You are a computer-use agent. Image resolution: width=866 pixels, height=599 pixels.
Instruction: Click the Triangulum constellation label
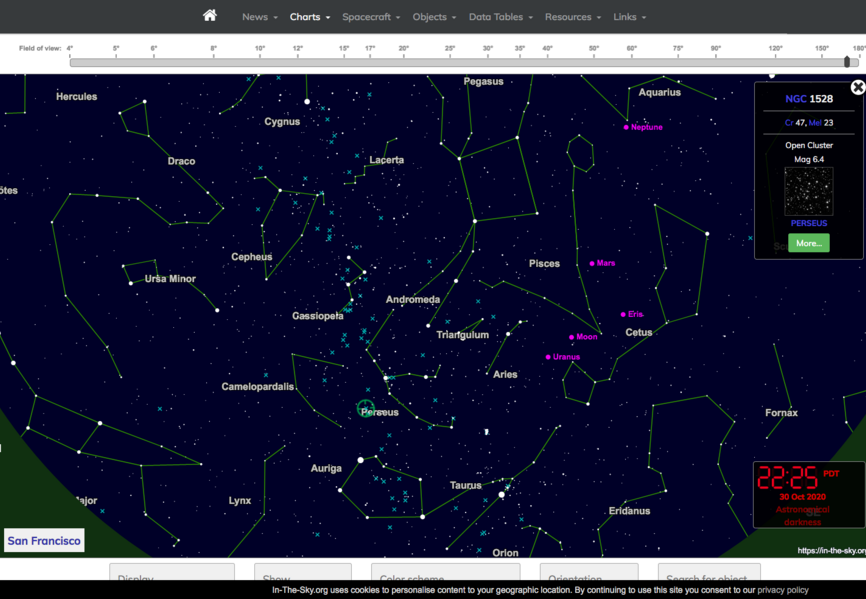[462, 335]
